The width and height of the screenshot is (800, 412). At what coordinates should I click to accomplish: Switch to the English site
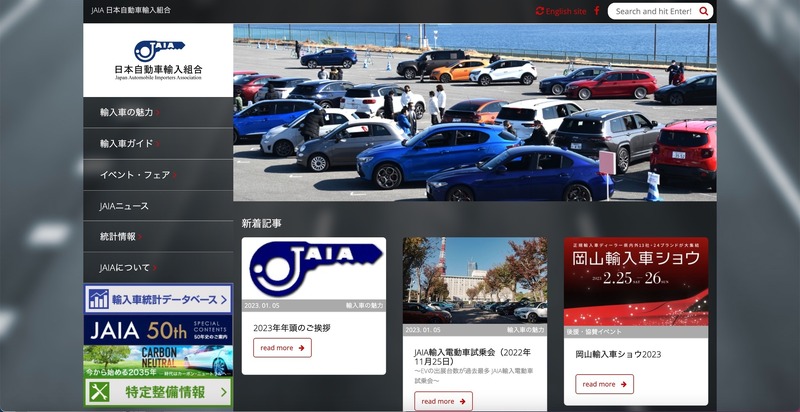(566, 11)
